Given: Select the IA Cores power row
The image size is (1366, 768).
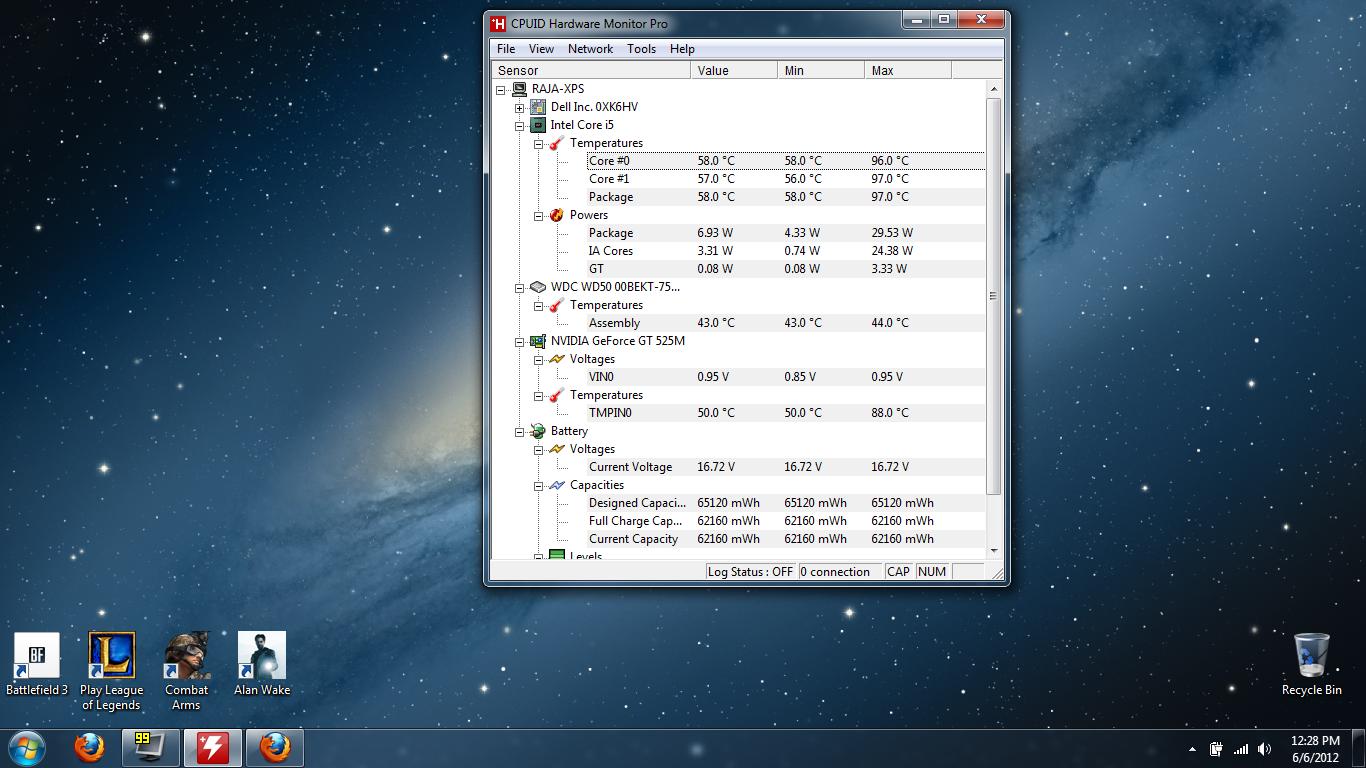Looking at the screenshot, I should click(786, 251).
